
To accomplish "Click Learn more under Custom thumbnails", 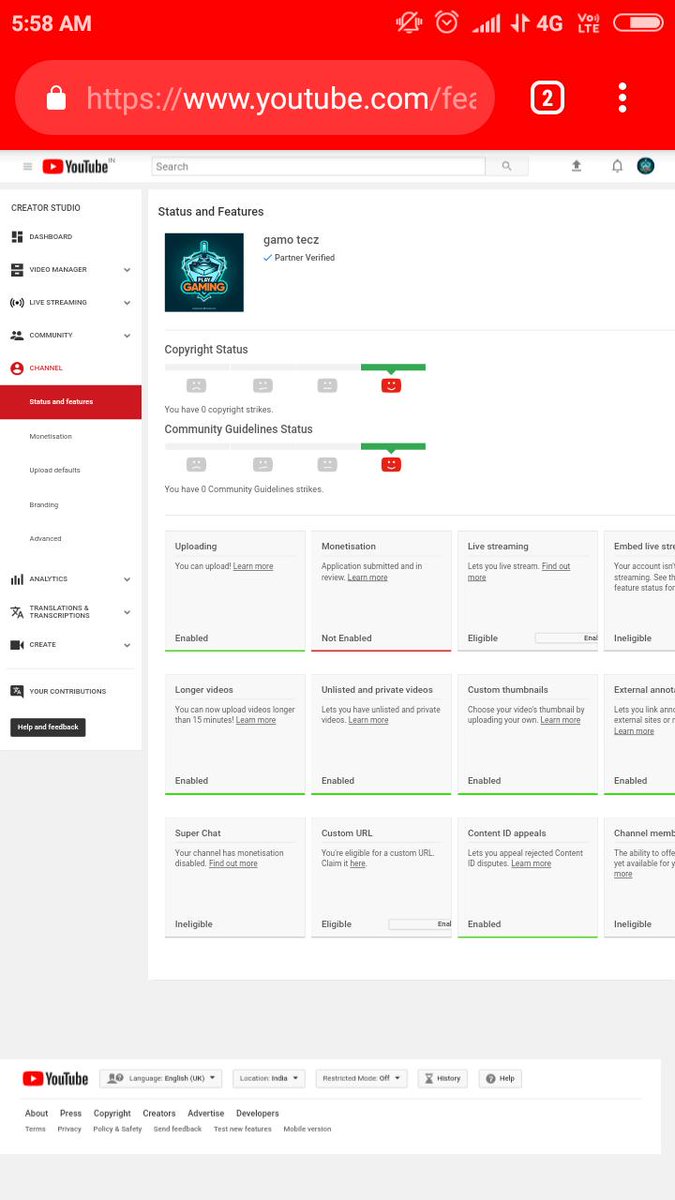I will [560, 720].
